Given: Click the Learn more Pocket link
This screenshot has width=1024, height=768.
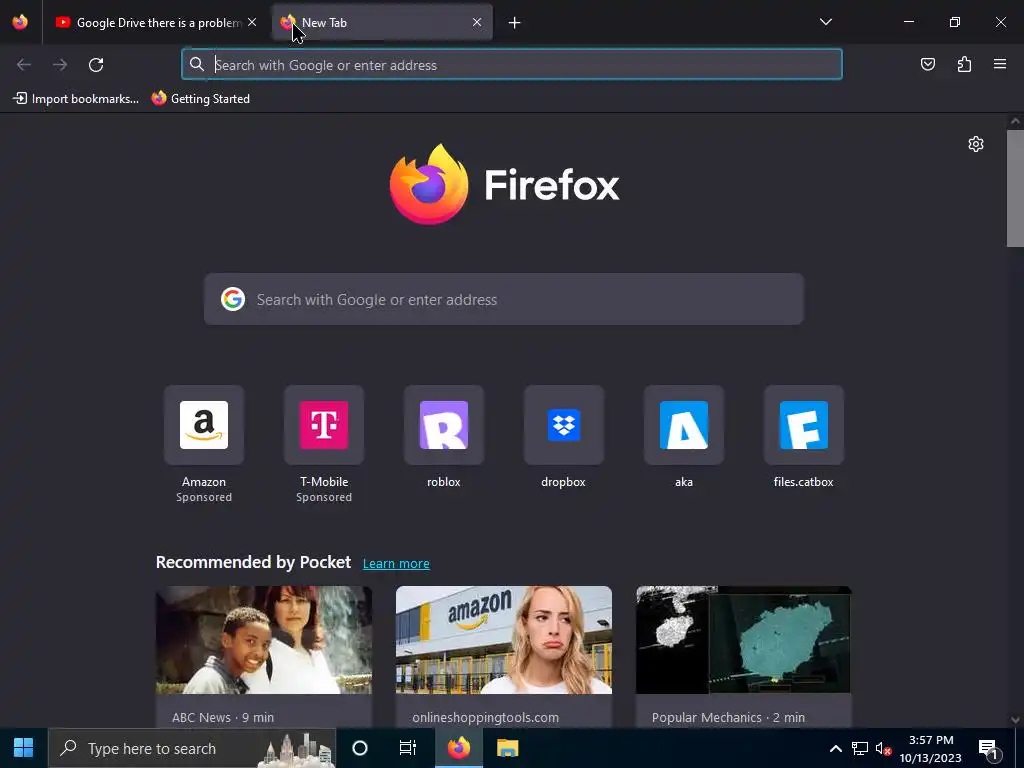Looking at the screenshot, I should (x=396, y=563).
